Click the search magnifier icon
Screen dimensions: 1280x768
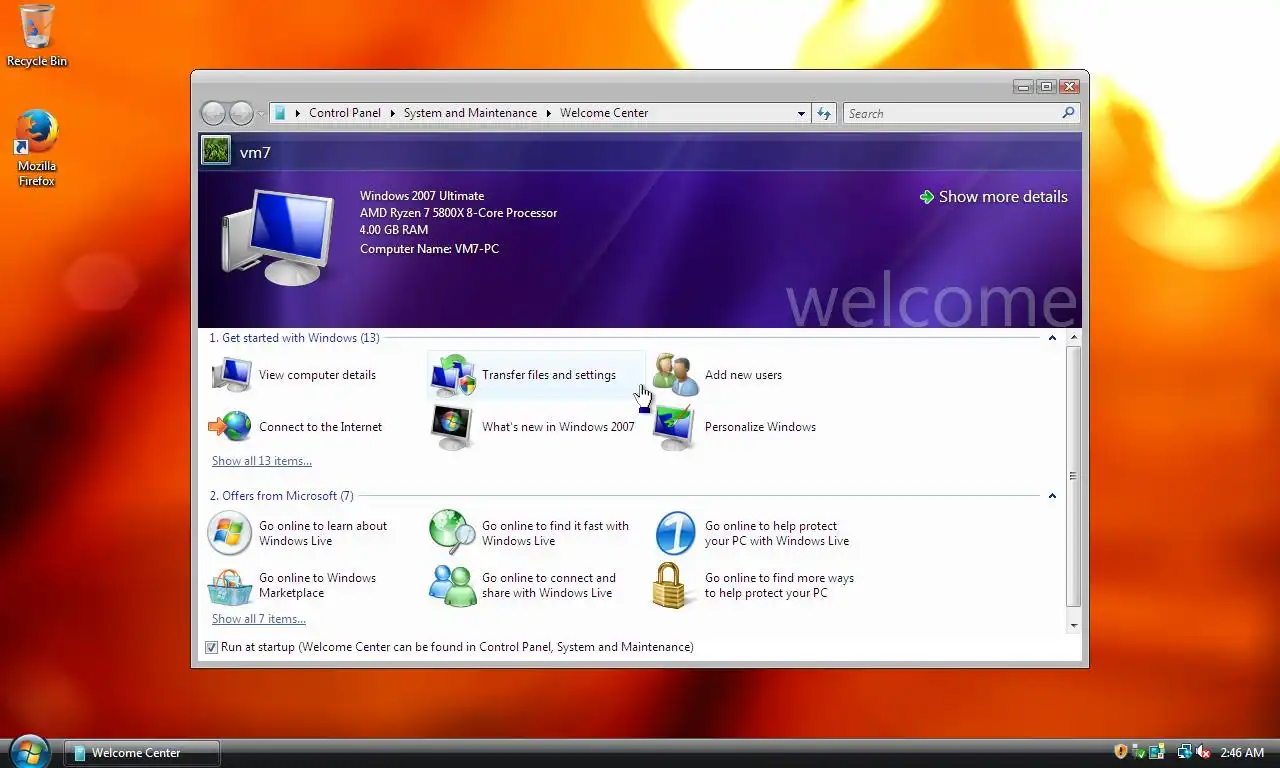tap(1068, 113)
